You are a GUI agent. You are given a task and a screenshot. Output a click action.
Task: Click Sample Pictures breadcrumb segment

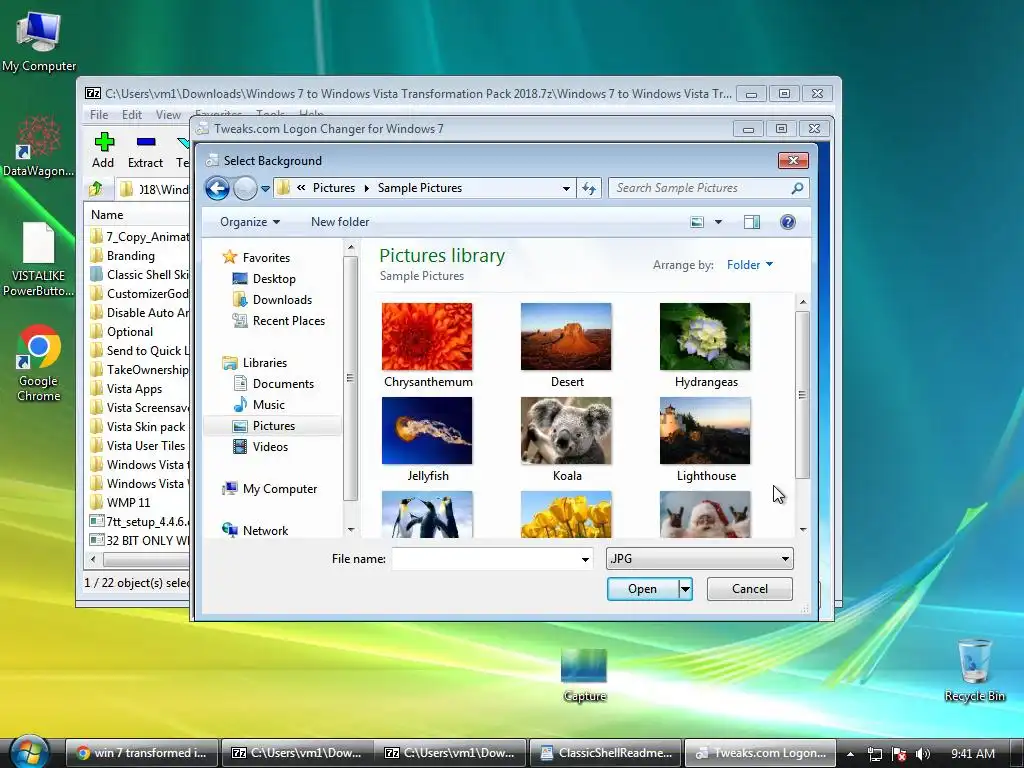click(420, 188)
